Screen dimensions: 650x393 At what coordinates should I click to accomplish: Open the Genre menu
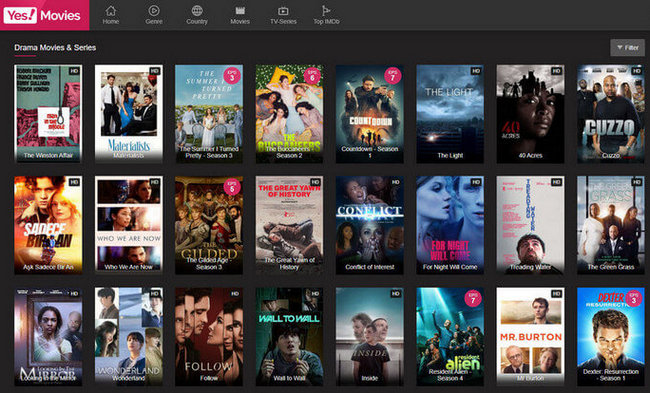154,15
